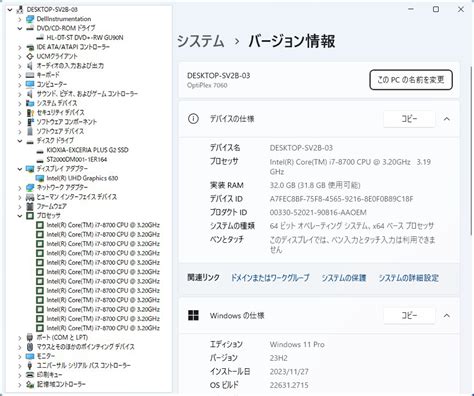Click the バージョン value 23H2
The width and height of the screenshot is (474, 396).
click(279, 358)
